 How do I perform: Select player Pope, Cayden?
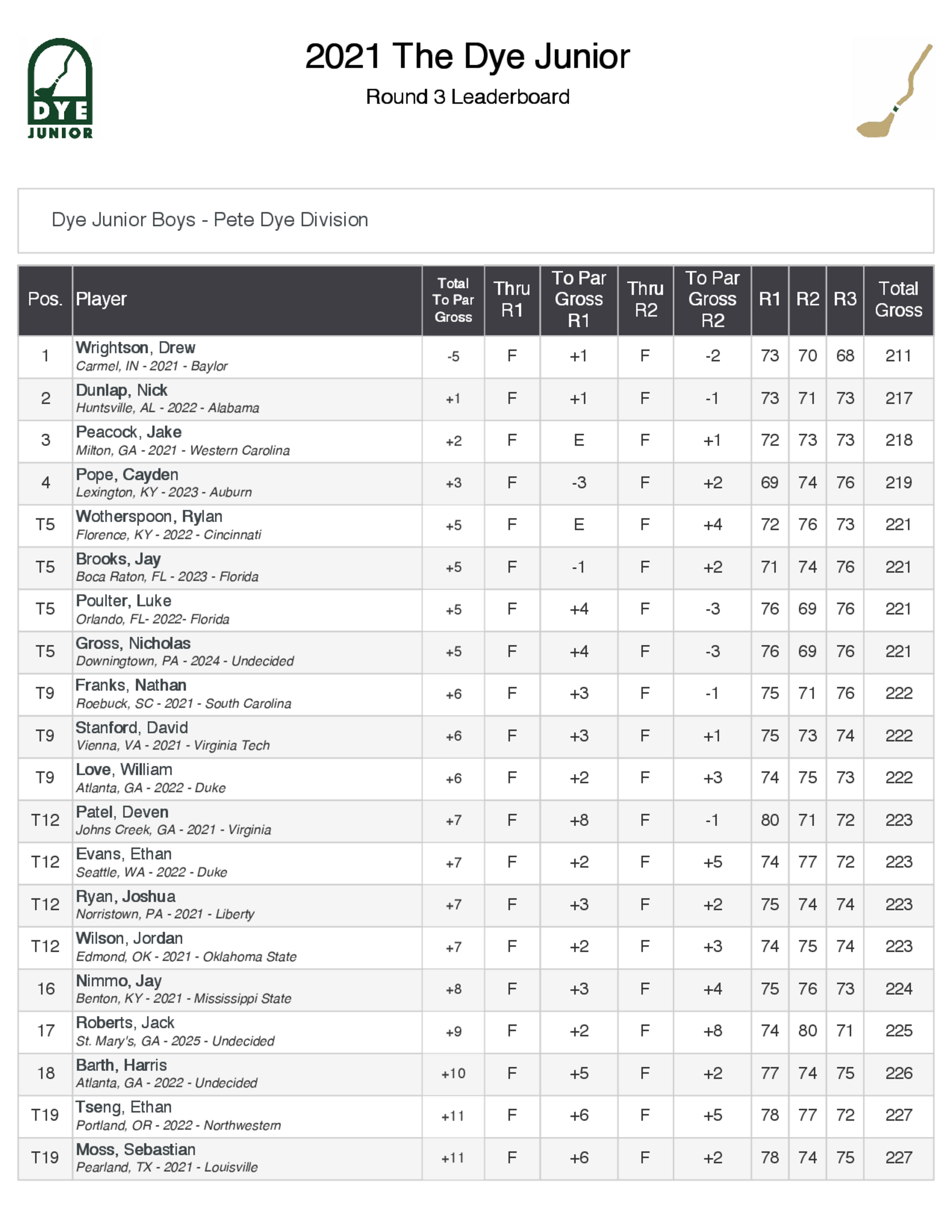[x=127, y=475]
